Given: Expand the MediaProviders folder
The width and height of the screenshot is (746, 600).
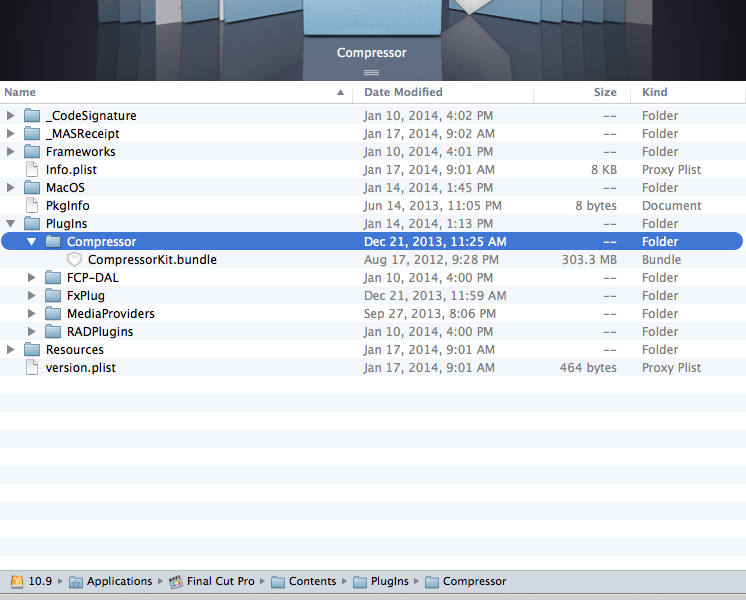Looking at the screenshot, I should tap(31, 314).
